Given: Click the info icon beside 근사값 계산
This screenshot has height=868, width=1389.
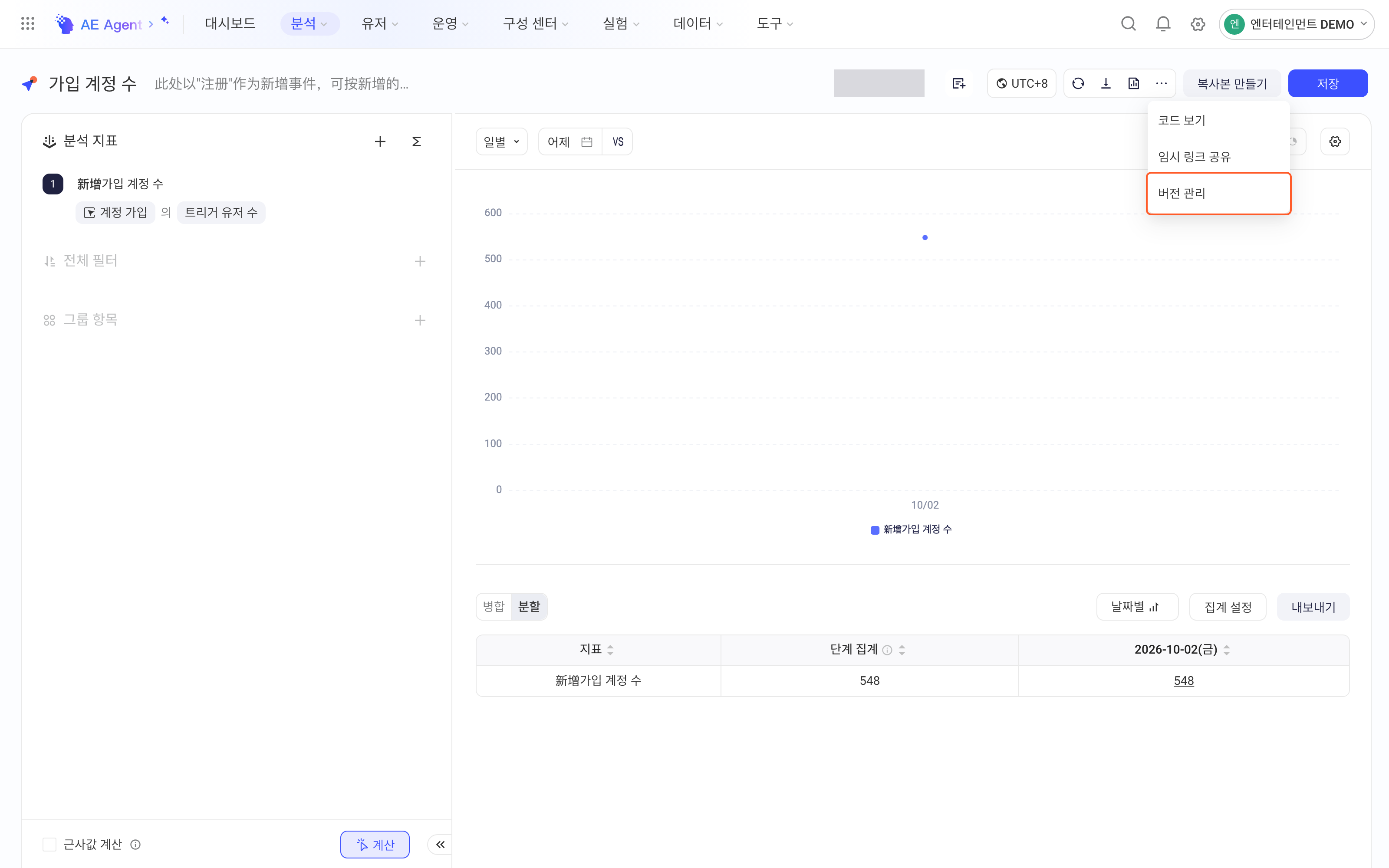Looking at the screenshot, I should click(135, 845).
